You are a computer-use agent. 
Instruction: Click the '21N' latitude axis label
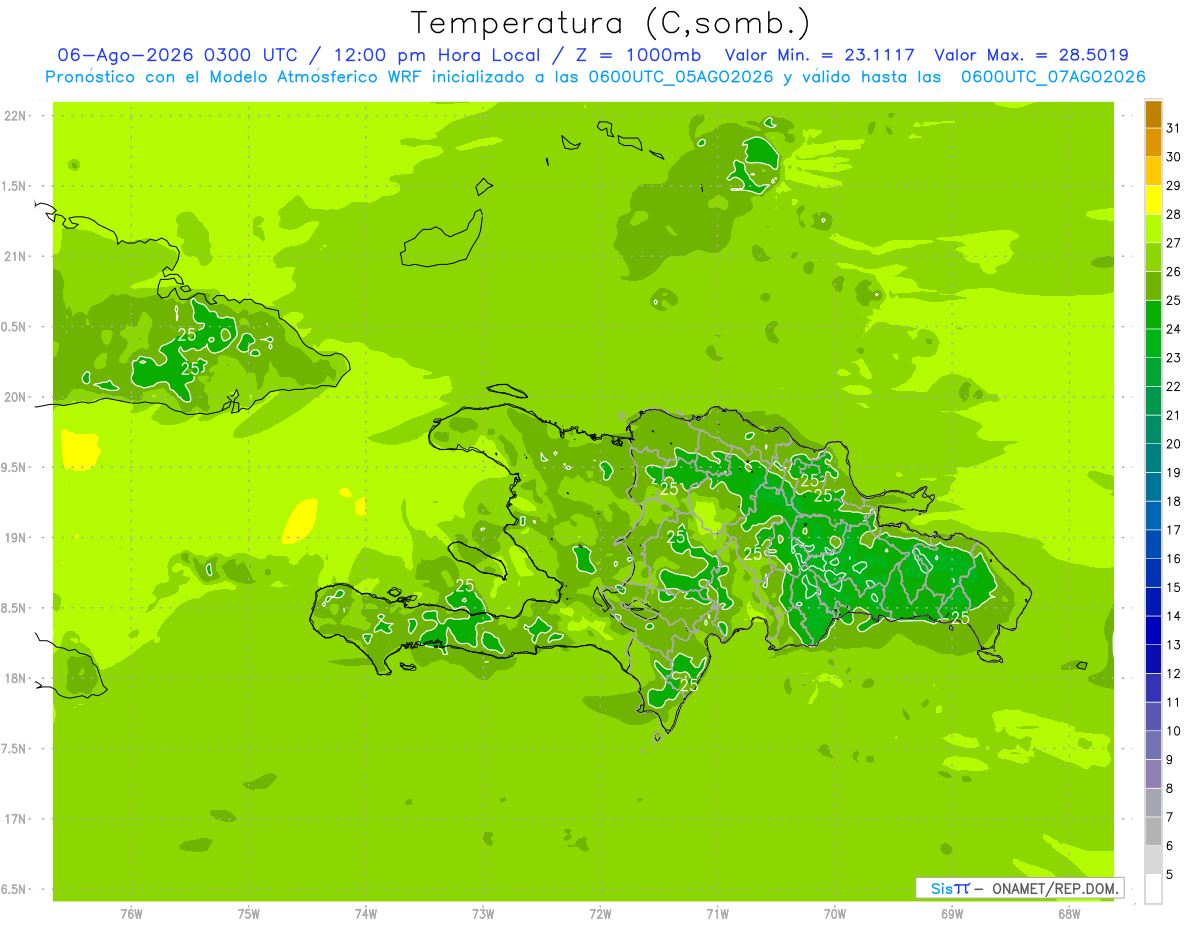tap(15, 257)
